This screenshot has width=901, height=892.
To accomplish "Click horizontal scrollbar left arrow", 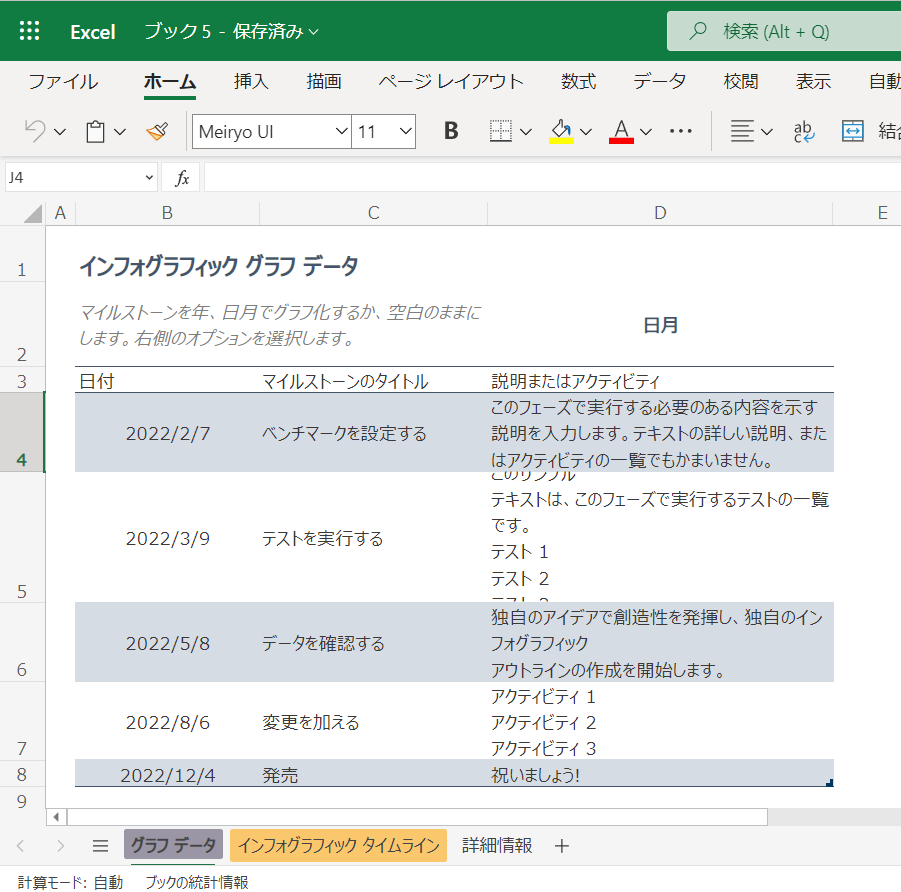I will (56, 817).
